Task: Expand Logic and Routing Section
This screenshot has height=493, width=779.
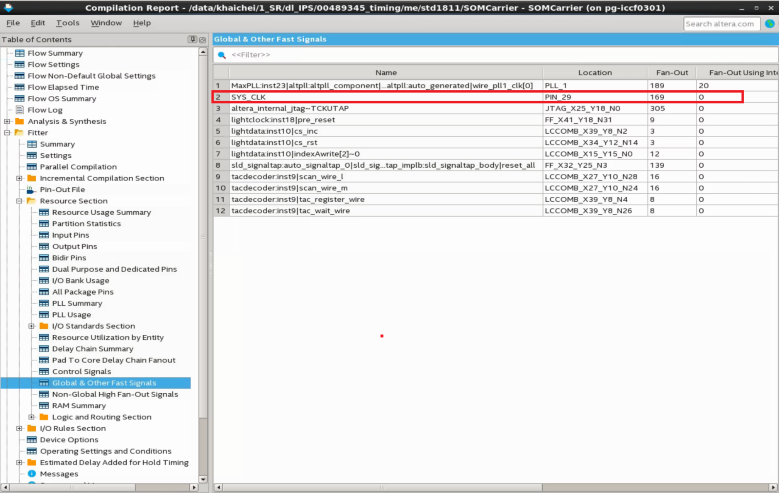Action: [32, 417]
